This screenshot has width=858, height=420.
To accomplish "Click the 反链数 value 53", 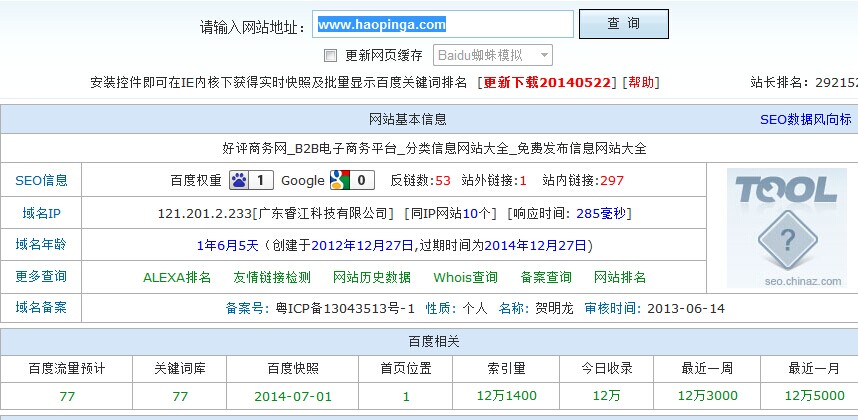I will 443,180.
